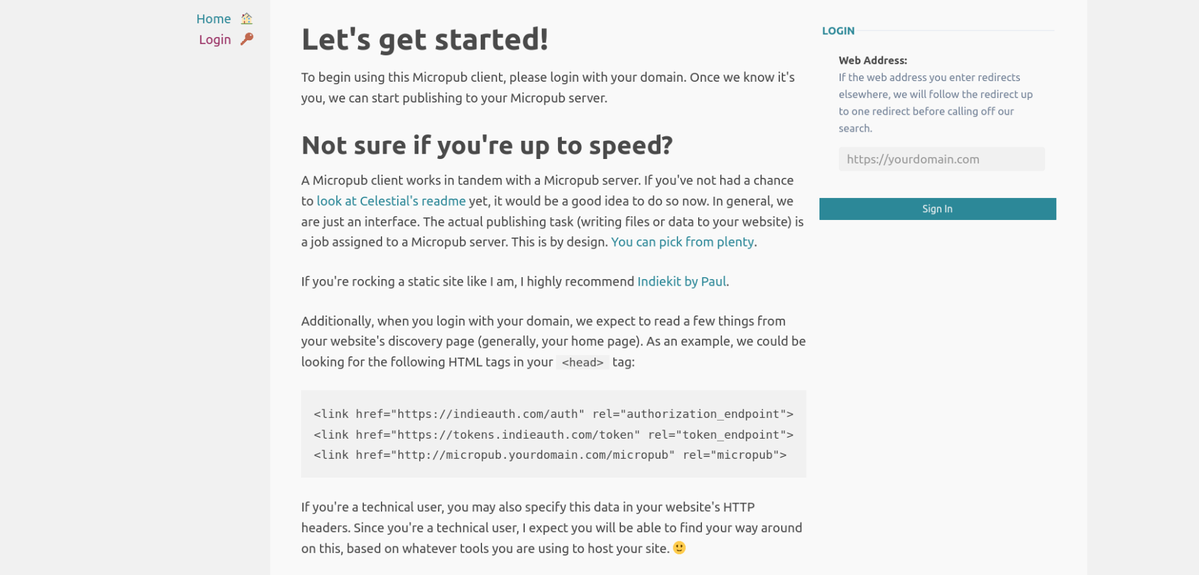Focus the https://yourdomain.com web address field
Viewport: 1199px width, 575px height.
click(x=941, y=159)
